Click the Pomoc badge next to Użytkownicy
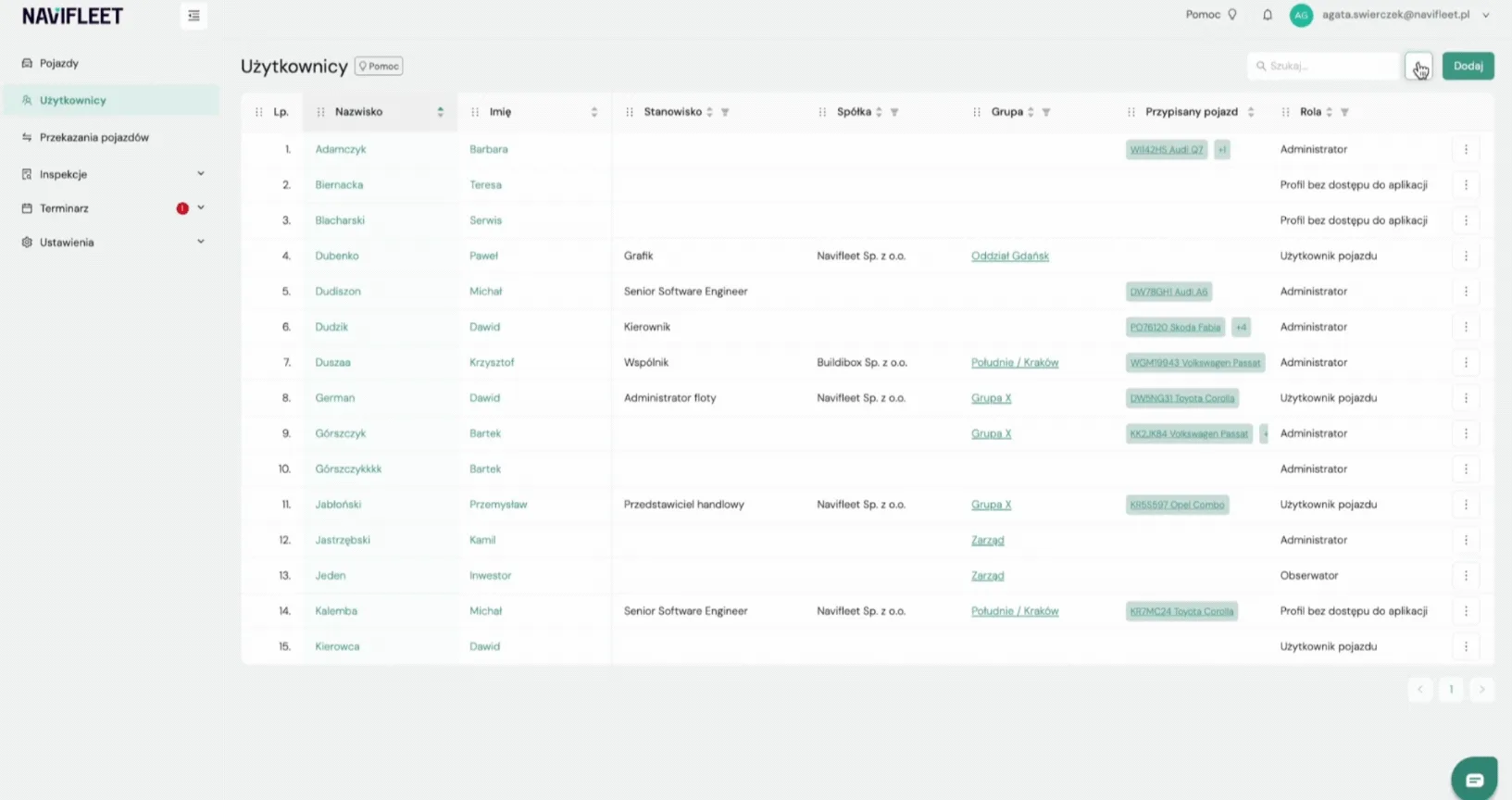This screenshot has height=800, width=1512. (x=379, y=67)
